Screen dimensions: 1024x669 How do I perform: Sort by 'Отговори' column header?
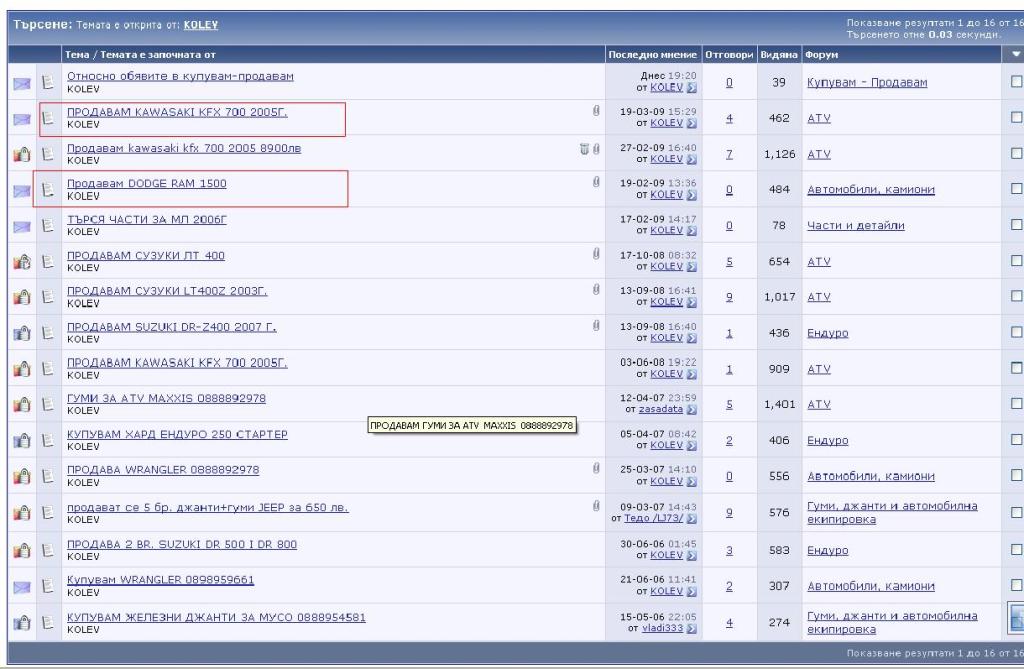729,55
